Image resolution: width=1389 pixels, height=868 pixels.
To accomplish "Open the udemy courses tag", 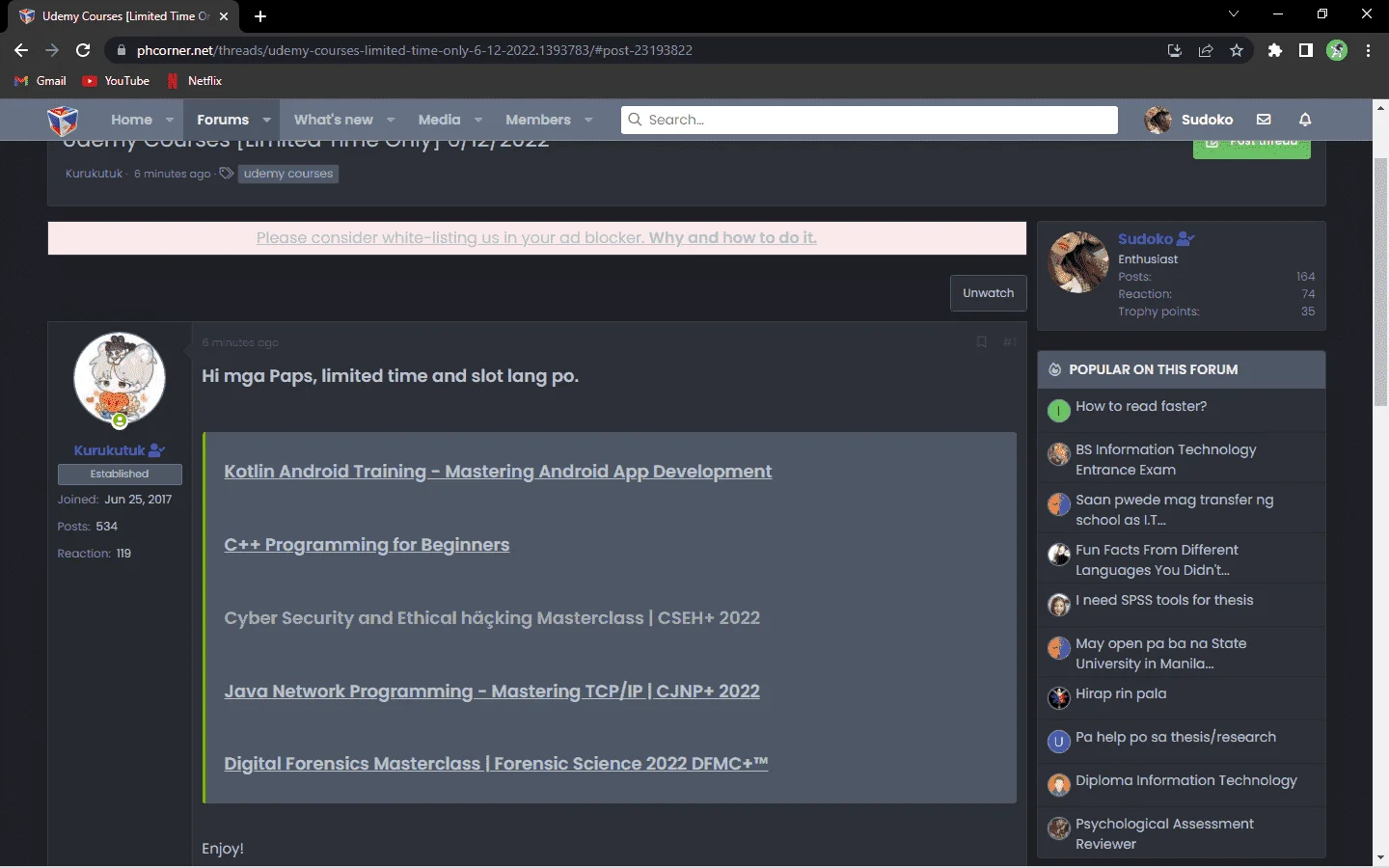I will coord(287,174).
